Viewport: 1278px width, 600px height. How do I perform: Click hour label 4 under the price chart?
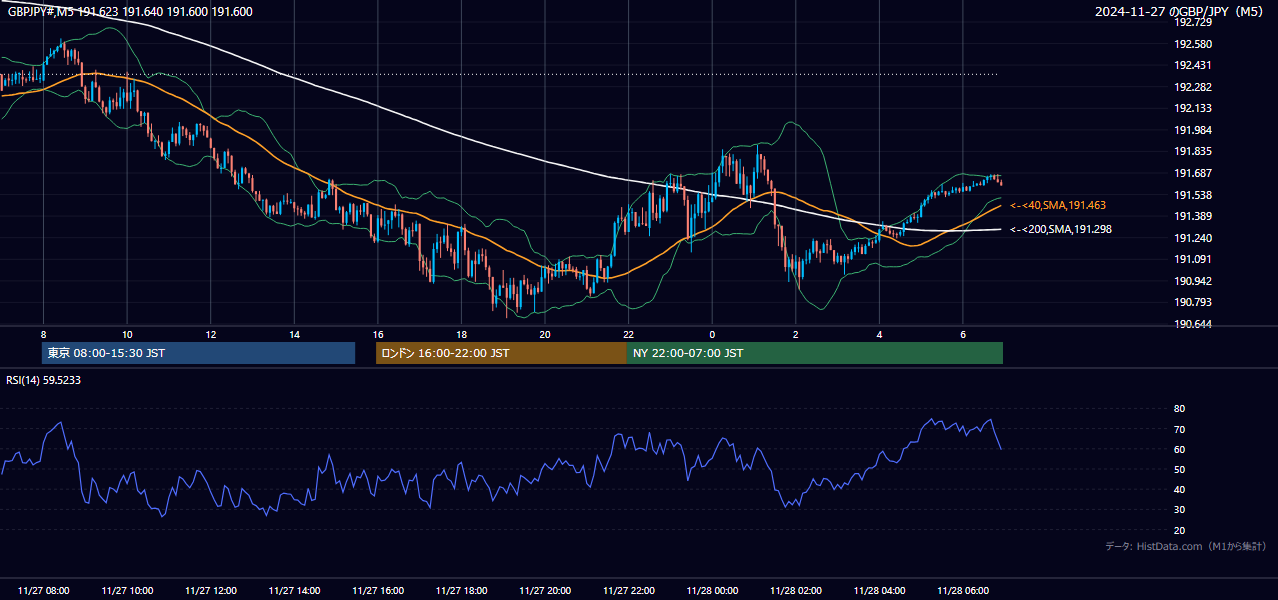tap(879, 334)
